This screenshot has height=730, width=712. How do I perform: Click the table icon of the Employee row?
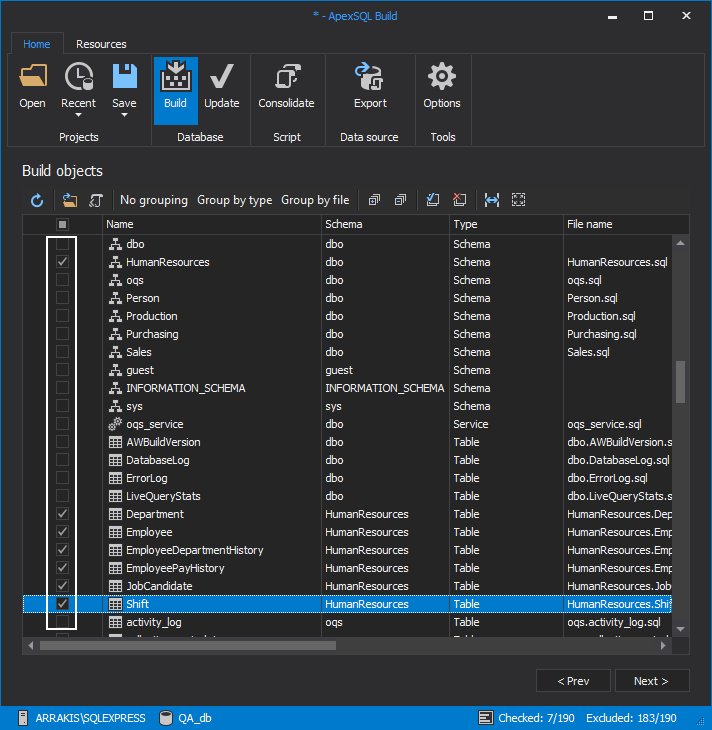pyautogui.click(x=115, y=532)
